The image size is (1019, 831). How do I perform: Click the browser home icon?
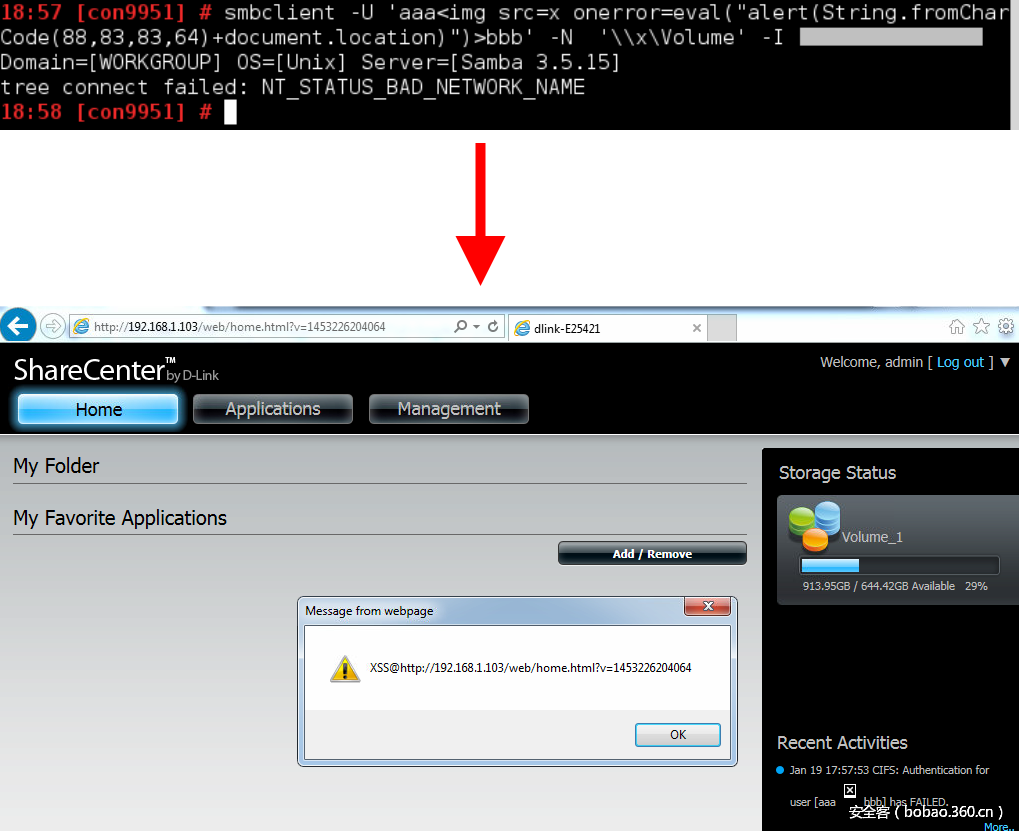[957, 326]
